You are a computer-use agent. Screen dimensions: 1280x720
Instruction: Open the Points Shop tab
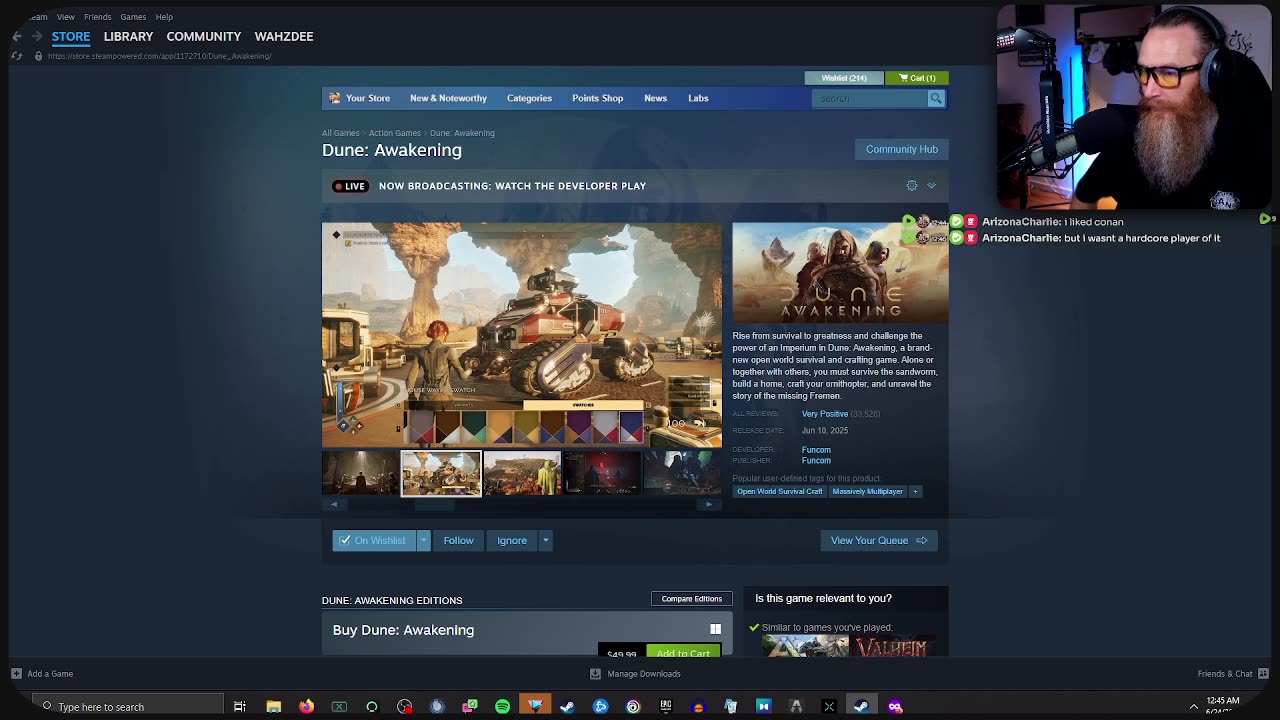(597, 98)
